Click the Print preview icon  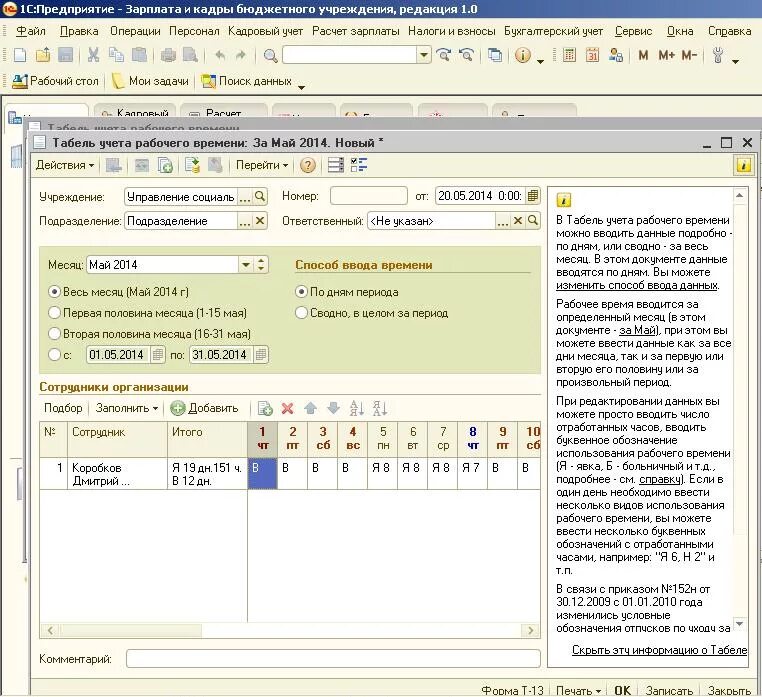[190, 55]
